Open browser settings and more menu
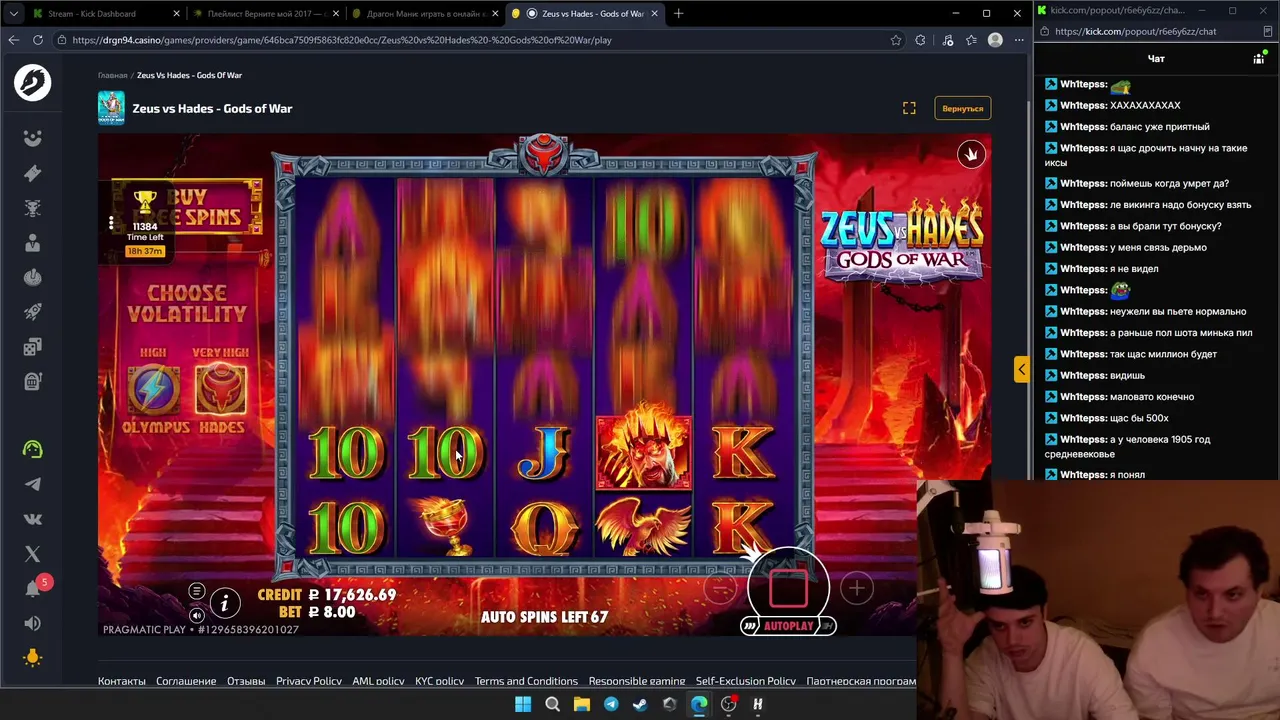The height and width of the screenshot is (720, 1280). point(1019,40)
